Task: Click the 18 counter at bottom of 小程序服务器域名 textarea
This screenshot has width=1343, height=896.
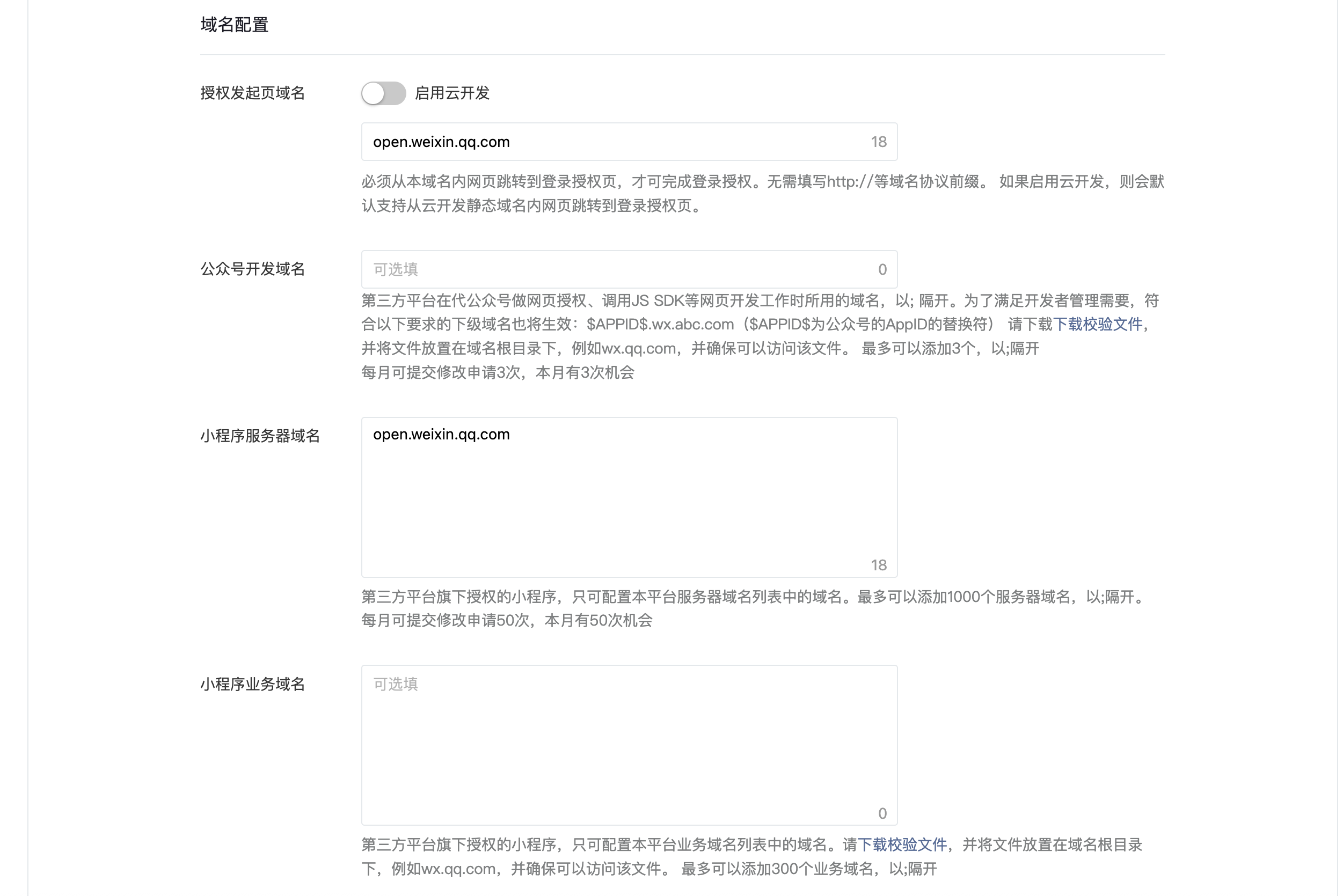Action: (878, 565)
